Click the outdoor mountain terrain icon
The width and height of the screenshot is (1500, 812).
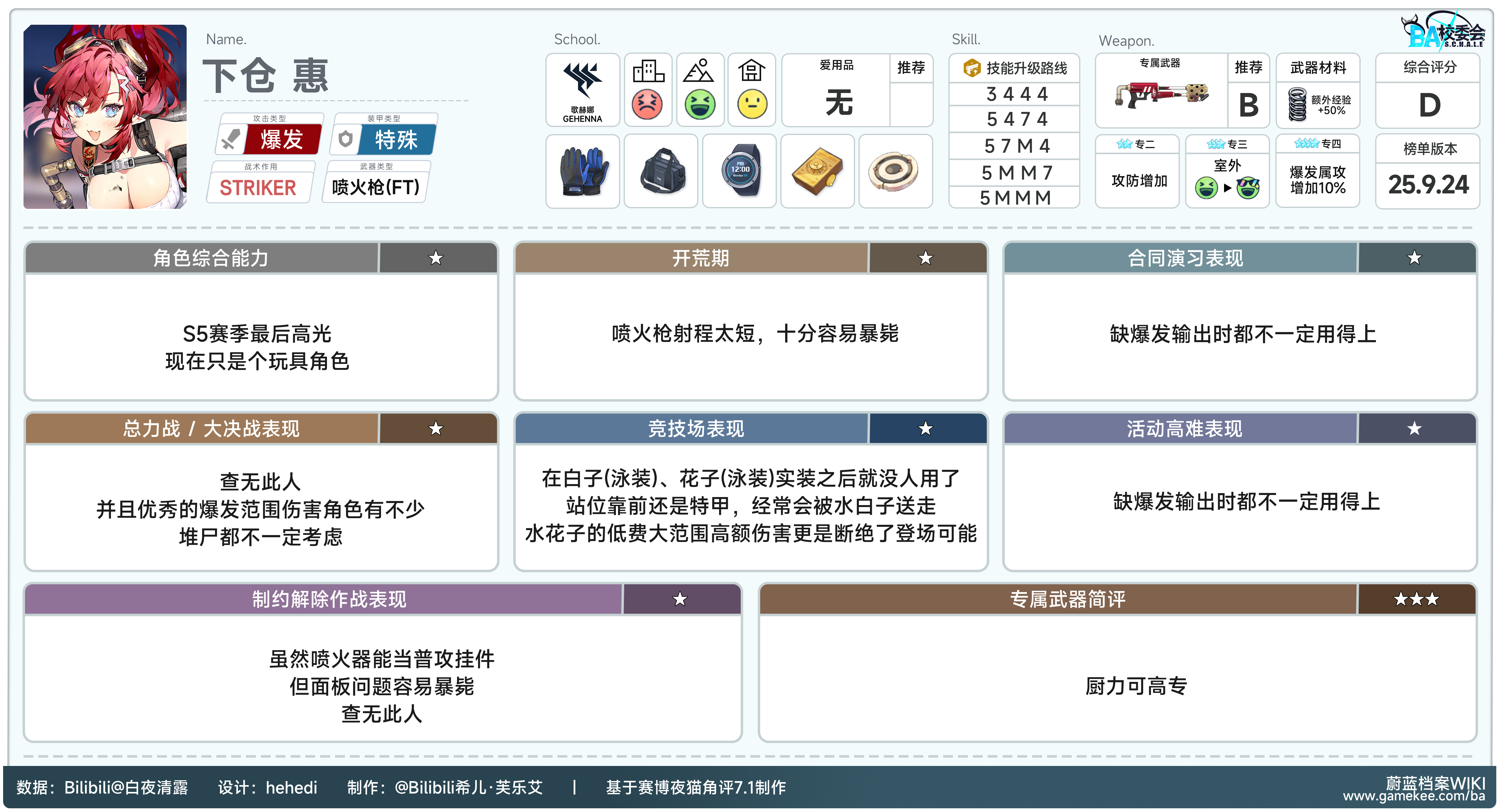click(x=699, y=72)
